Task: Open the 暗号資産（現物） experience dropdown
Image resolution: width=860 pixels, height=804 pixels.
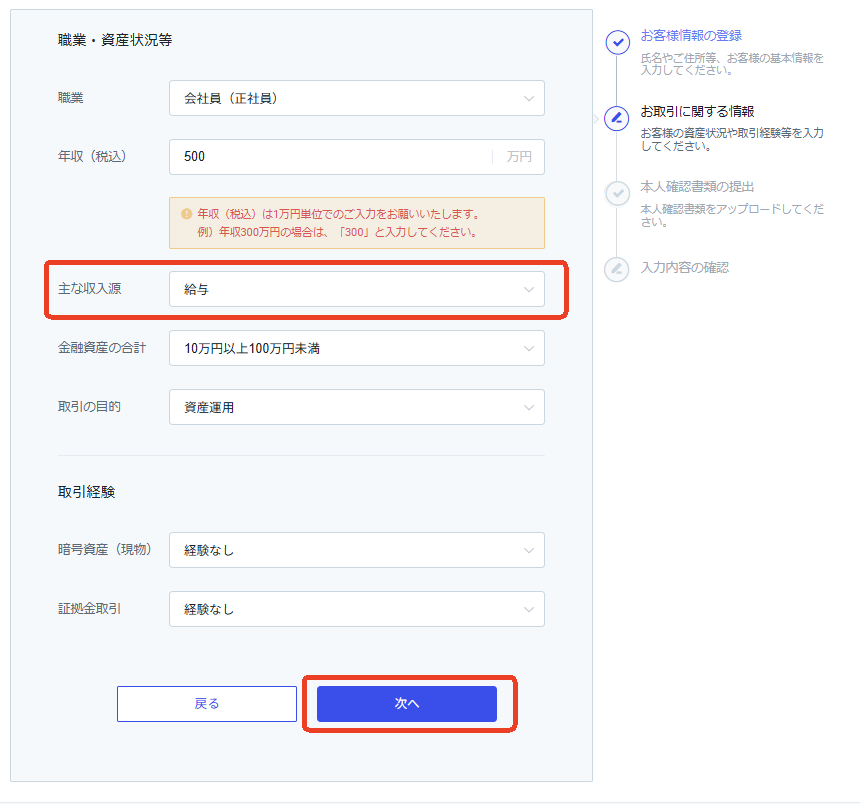Action: click(357, 550)
